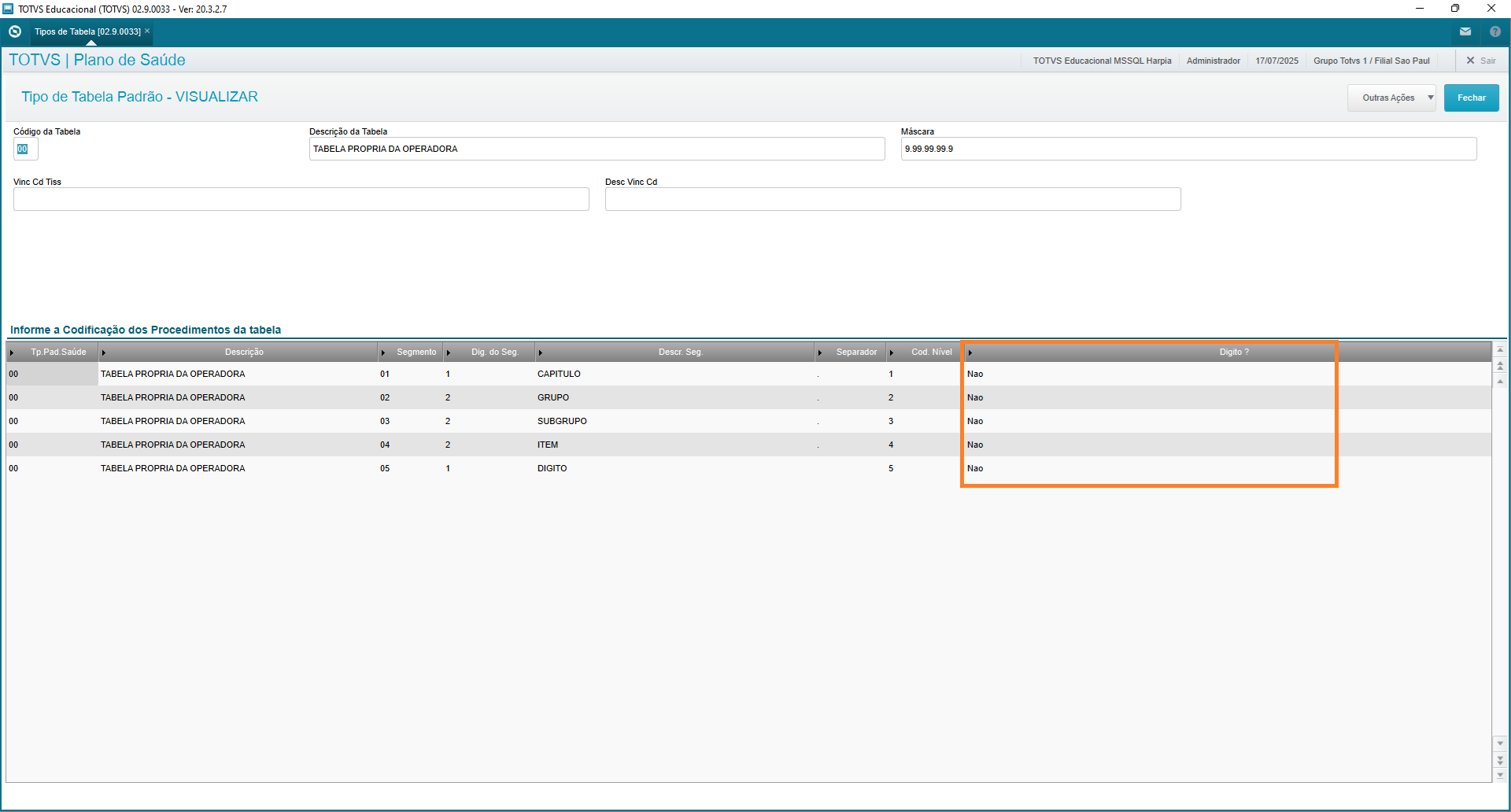The width and height of the screenshot is (1511, 812).
Task: Click the Administrador user label
Action: [x=1213, y=61]
